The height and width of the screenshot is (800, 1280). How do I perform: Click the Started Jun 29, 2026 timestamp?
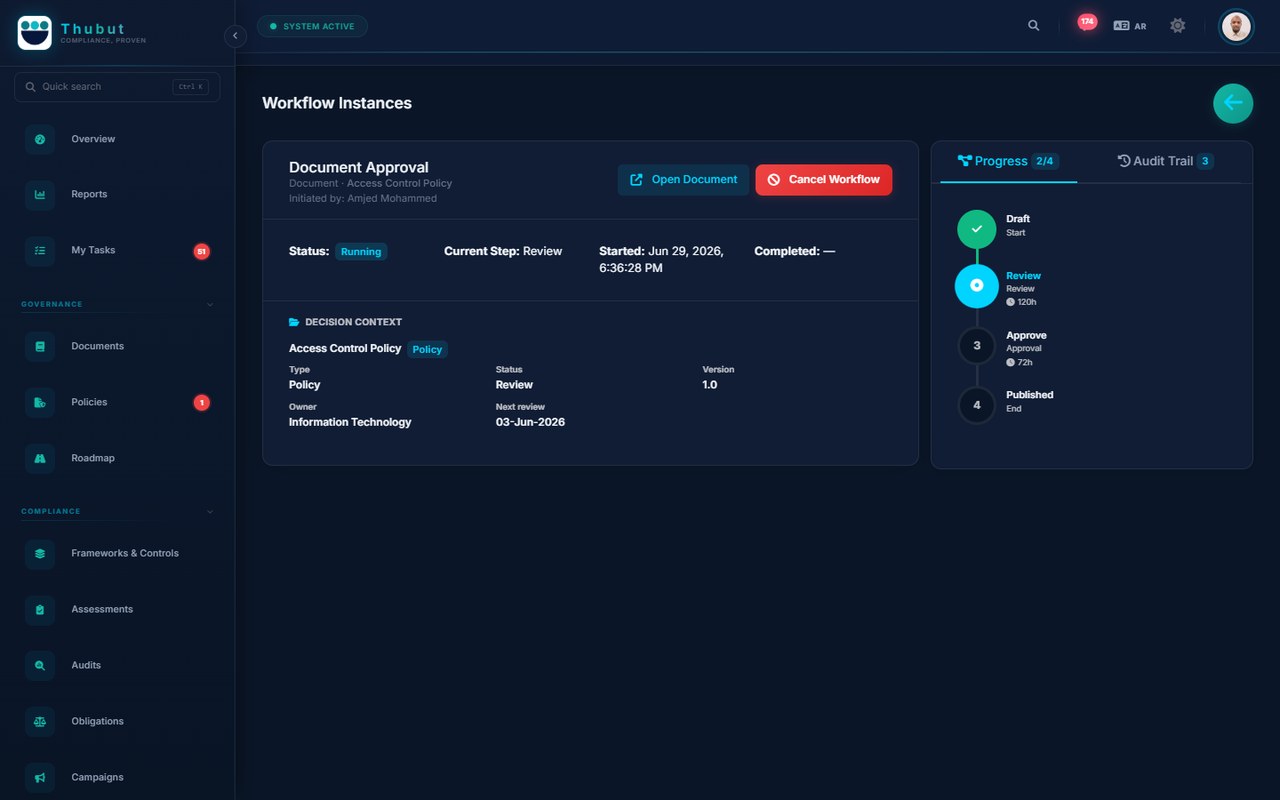[x=662, y=260]
